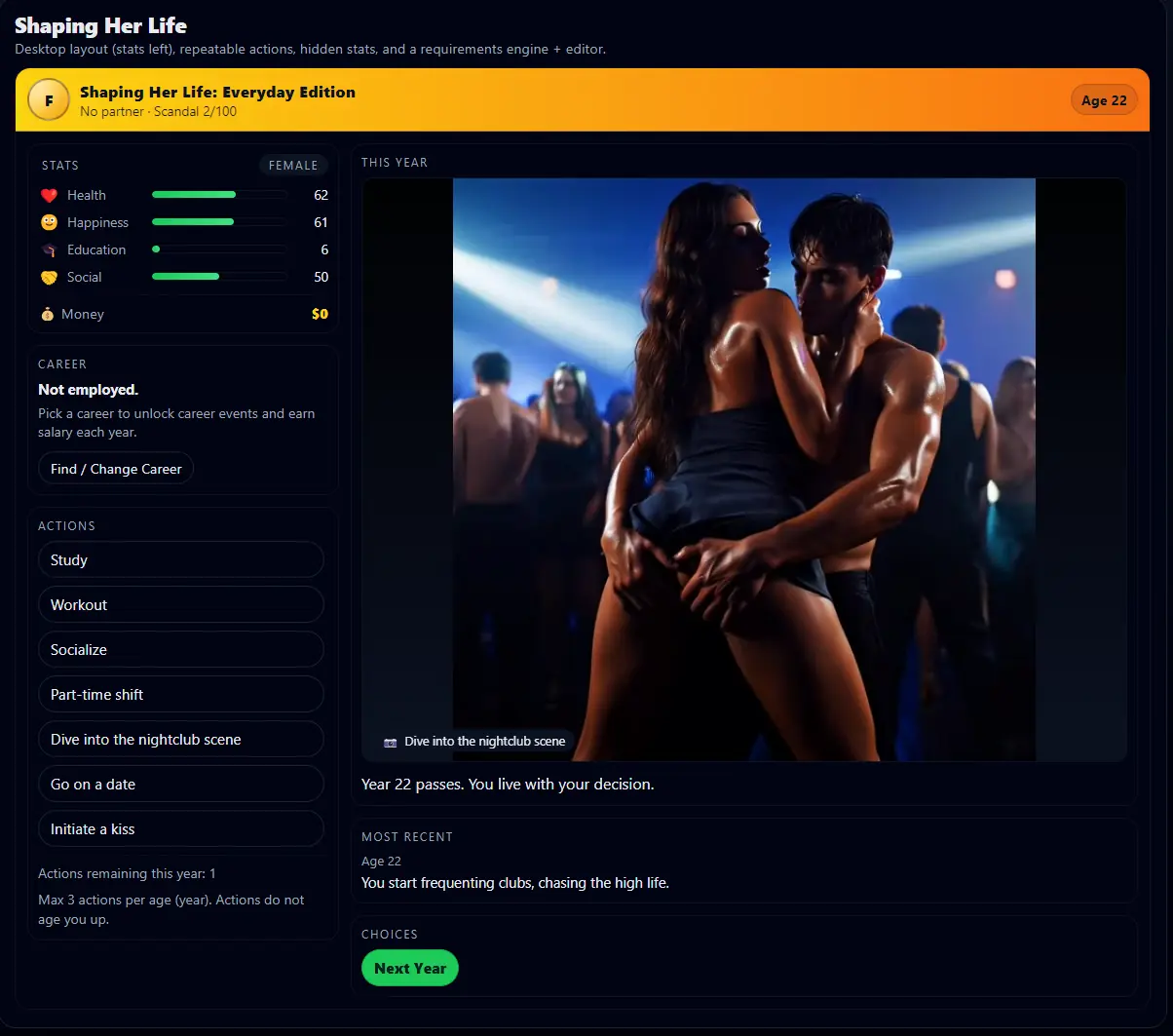Pick the Workout action

(x=180, y=605)
